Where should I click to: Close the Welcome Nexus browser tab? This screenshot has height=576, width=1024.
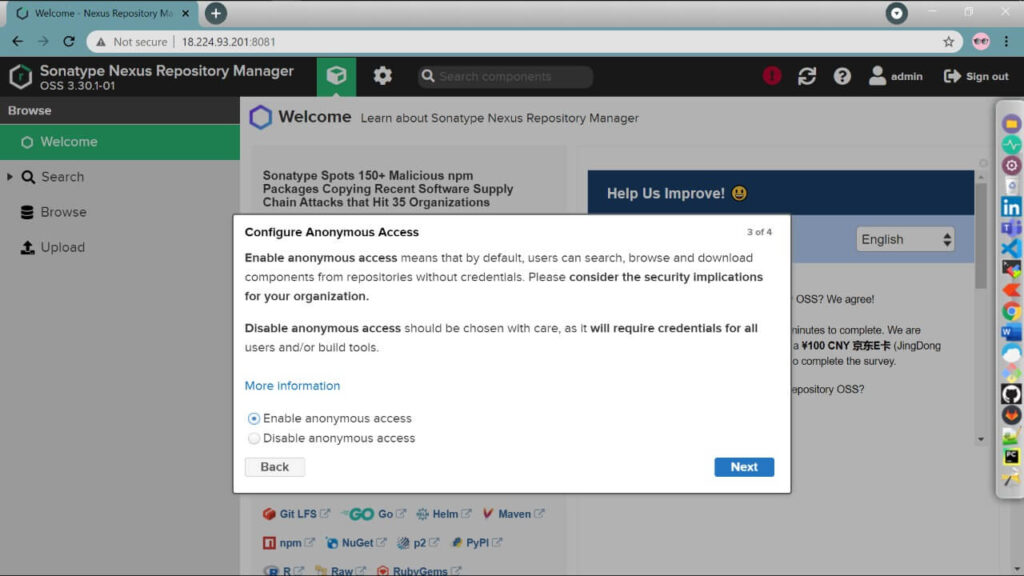click(185, 13)
